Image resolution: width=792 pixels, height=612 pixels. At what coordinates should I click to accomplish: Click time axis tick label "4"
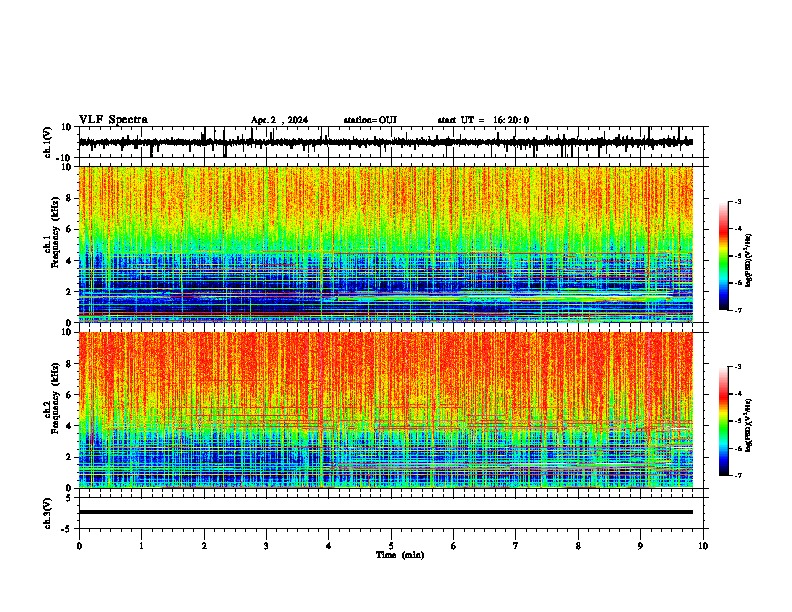329,546
